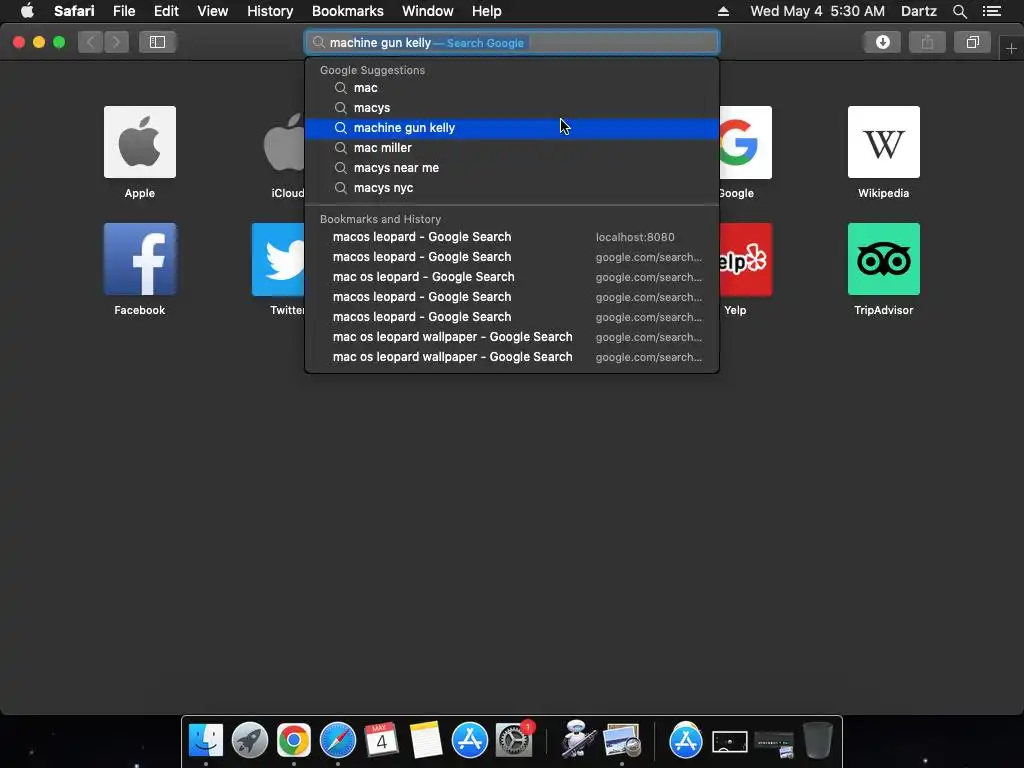Launch Google Chrome from dock

click(x=294, y=741)
